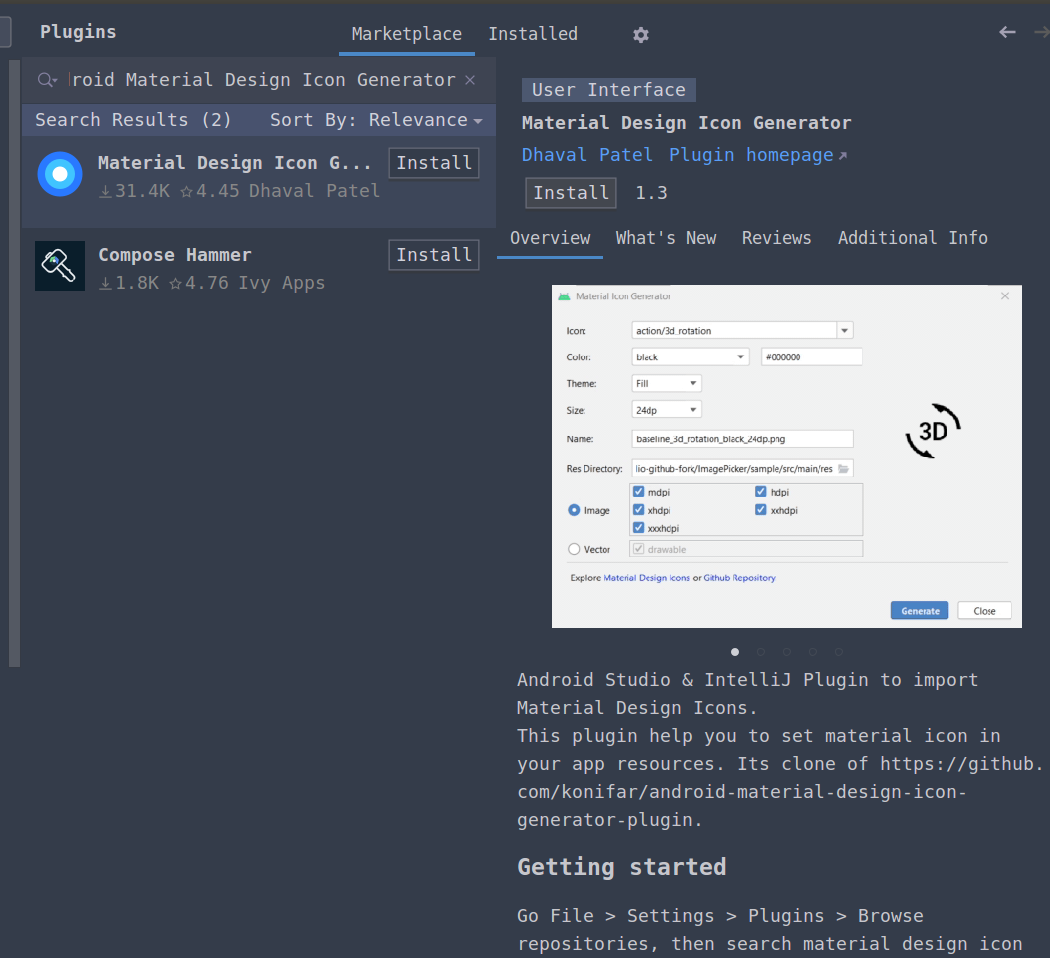Toggle the mdpi checkbox
1050x958 pixels.
coord(639,492)
